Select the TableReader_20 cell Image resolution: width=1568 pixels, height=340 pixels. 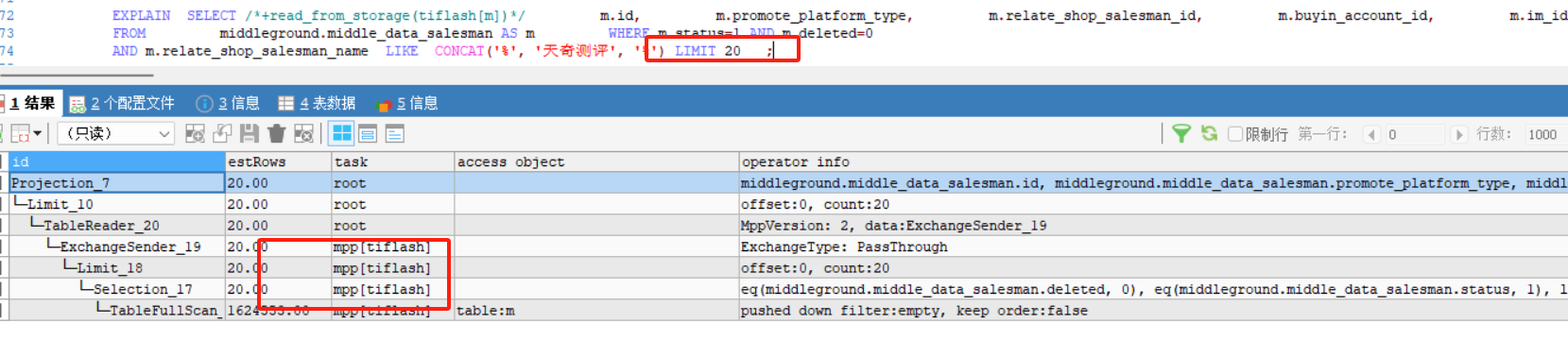click(x=116, y=226)
